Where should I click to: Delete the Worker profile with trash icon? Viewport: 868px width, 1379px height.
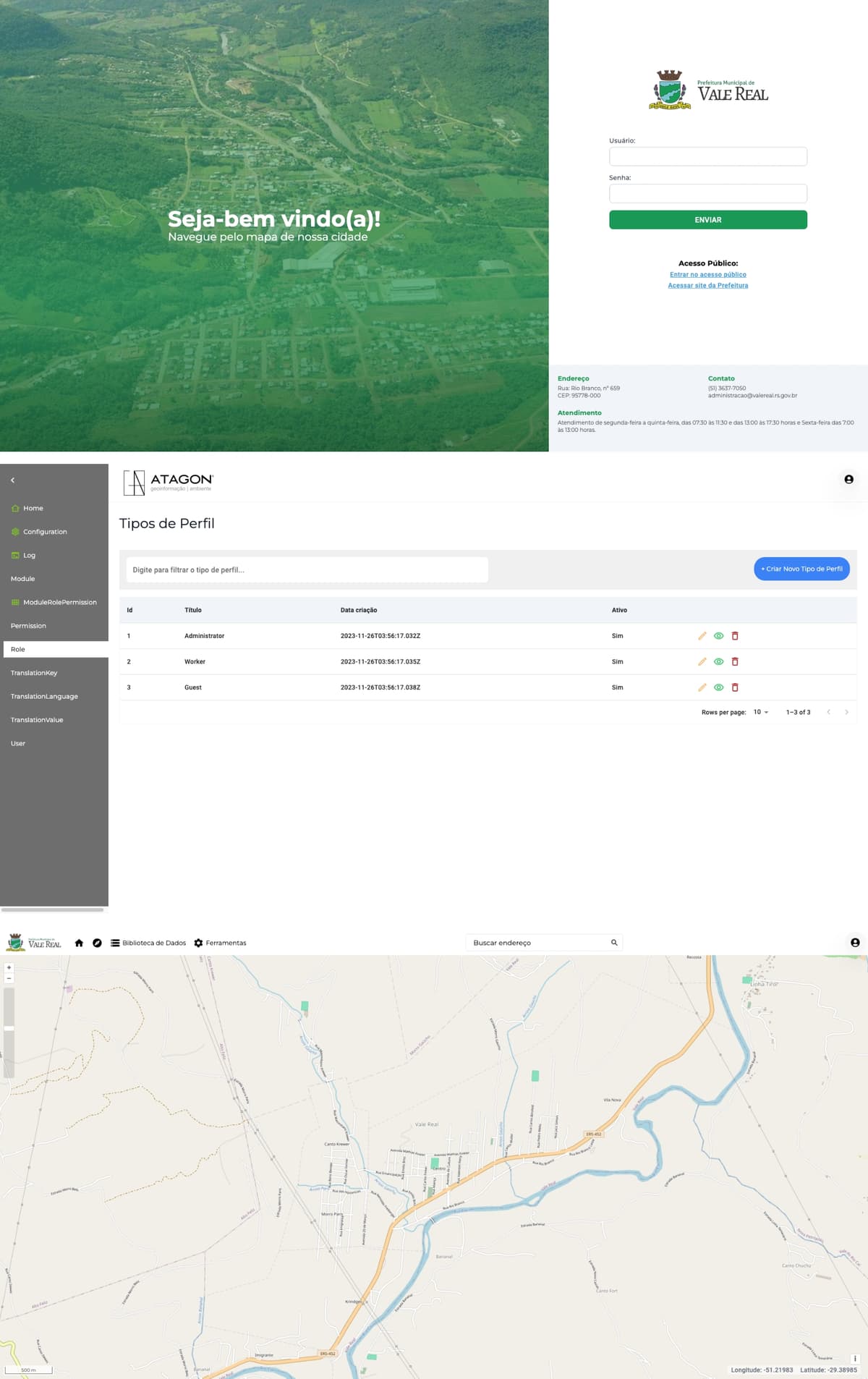coord(735,662)
